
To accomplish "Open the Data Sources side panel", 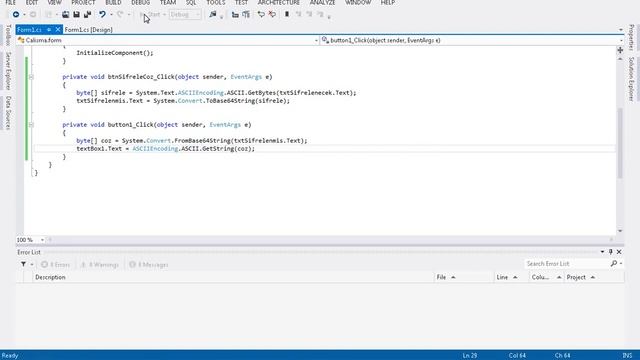I will (x=8, y=113).
